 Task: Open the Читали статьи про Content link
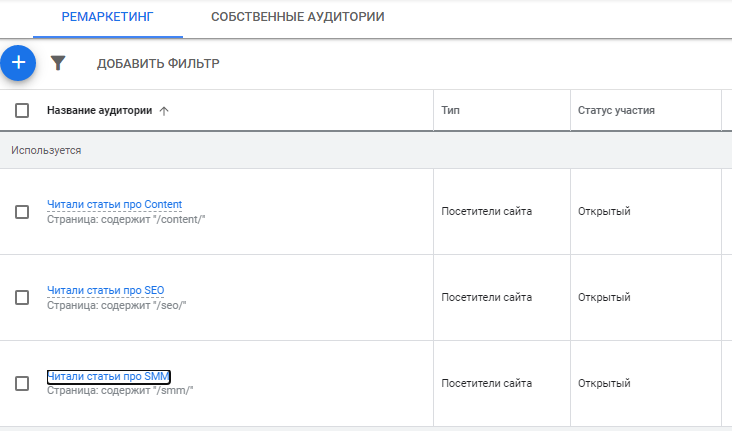[x=114, y=205]
